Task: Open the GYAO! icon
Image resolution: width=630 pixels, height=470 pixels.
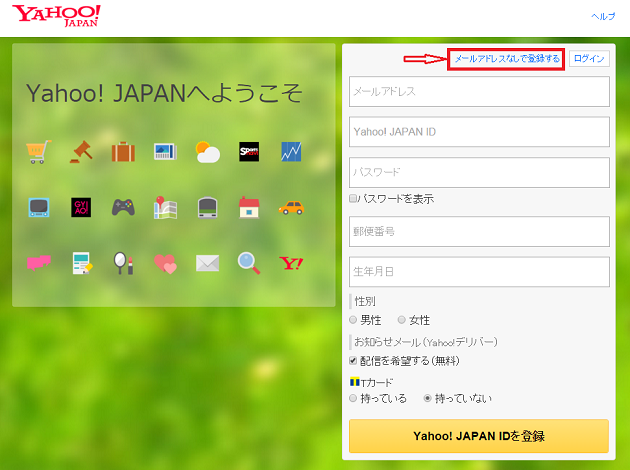Action: [x=81, y=207]
